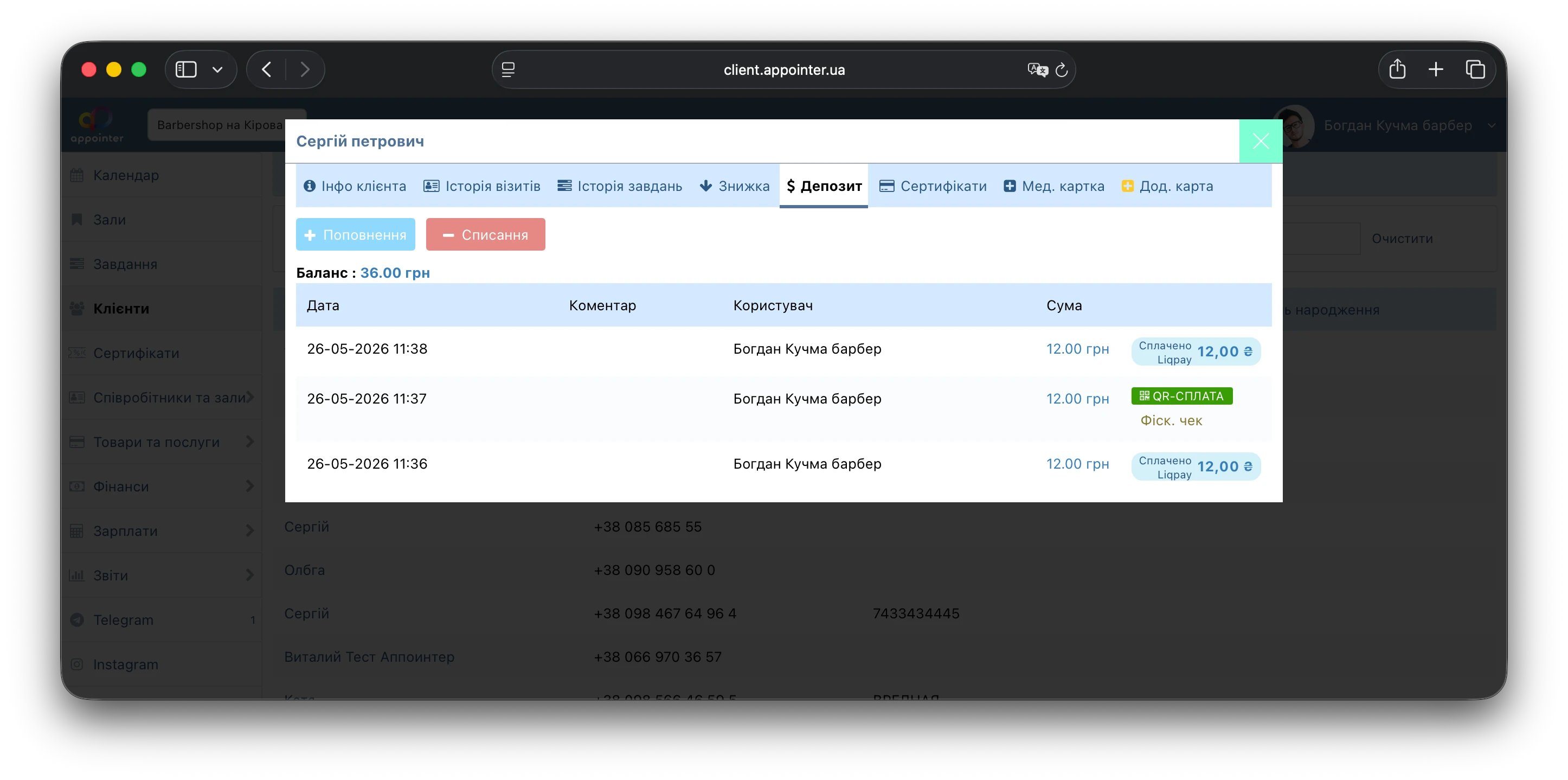Screen dimensions: 1568x780
Task: Go back in browser history
Action: click(x=267, y=69)
